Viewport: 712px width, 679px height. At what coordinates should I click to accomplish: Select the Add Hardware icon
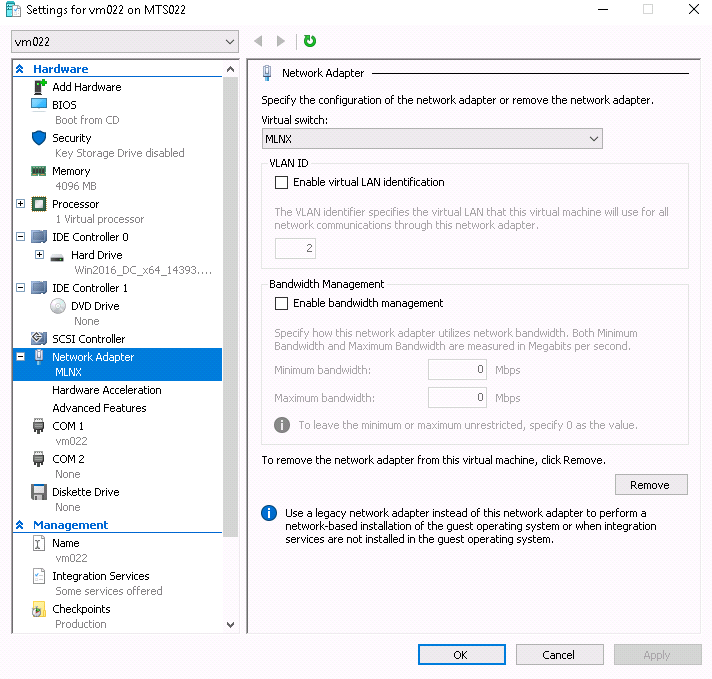point(39,87)
